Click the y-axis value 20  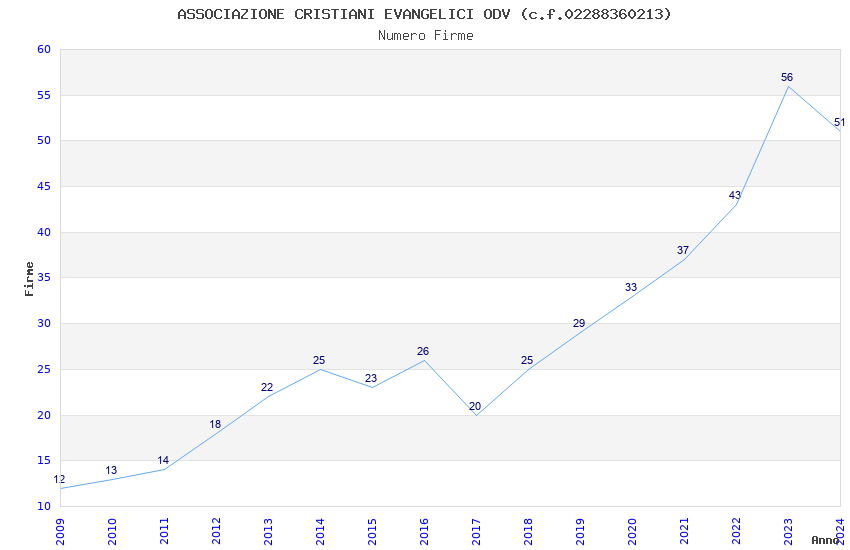tap(44, 415)
